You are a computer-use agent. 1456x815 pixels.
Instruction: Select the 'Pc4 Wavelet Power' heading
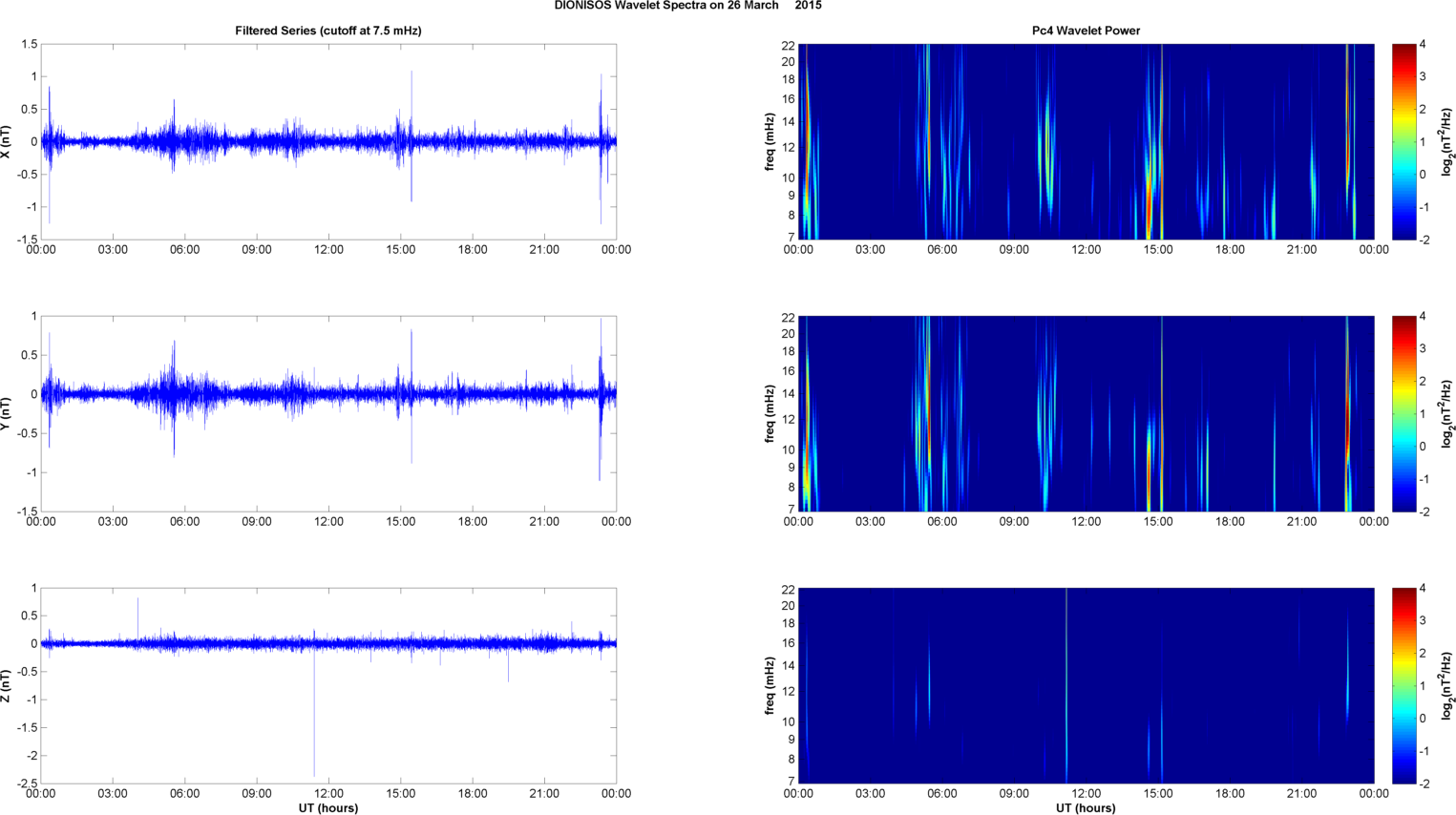pos(1086,31)
